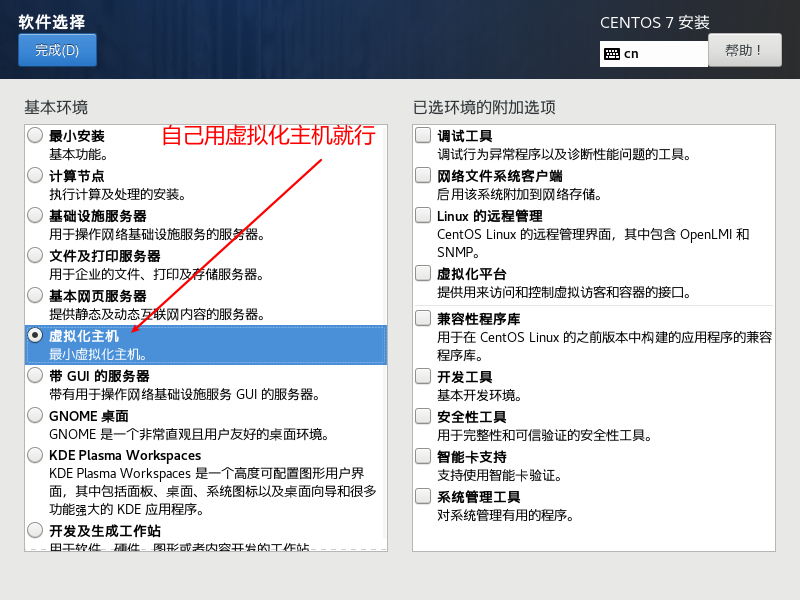Click description GNOME 是一个非常直观且用户友好的桌面环境。
The width and height of the screenshot is (800, 600).
click(189, 434)
